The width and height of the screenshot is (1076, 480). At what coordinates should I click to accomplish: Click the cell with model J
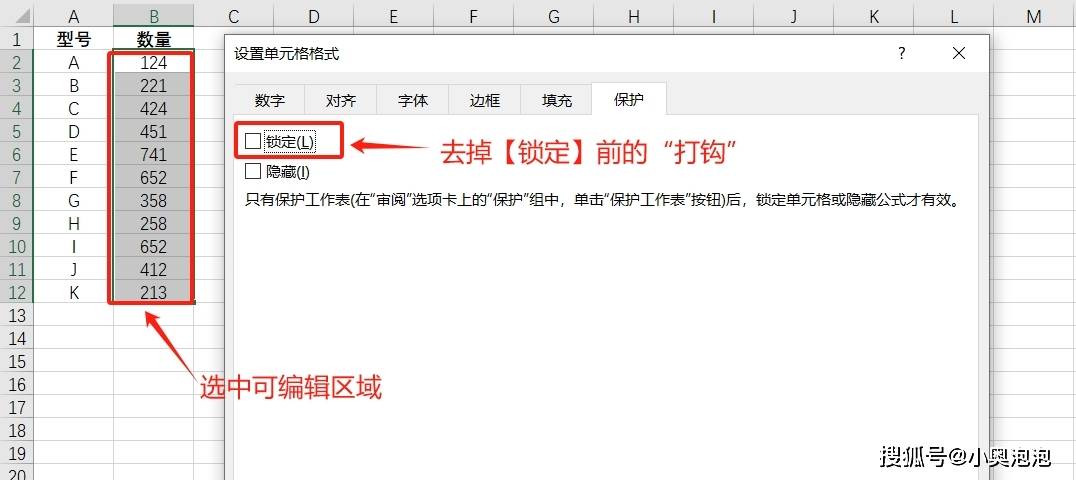pos(73,270)
